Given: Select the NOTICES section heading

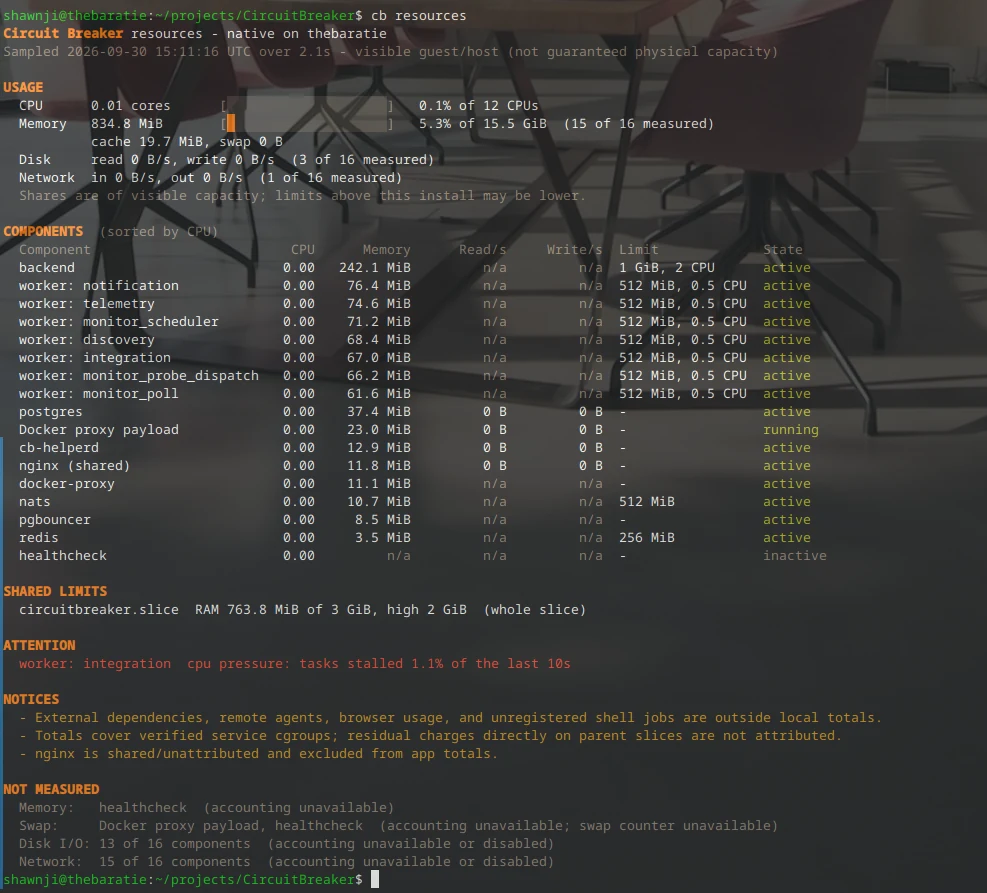Looking at the screenshot, I should coord(31,700).
